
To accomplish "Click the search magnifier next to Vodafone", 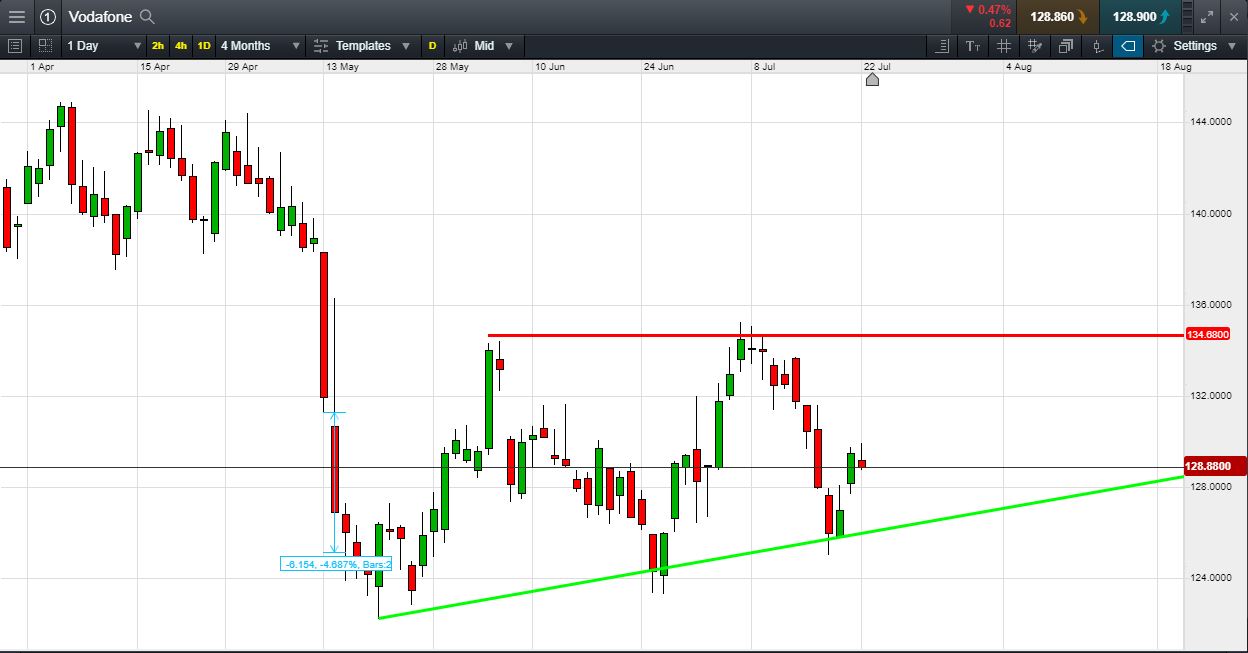I will pos(147,16).
